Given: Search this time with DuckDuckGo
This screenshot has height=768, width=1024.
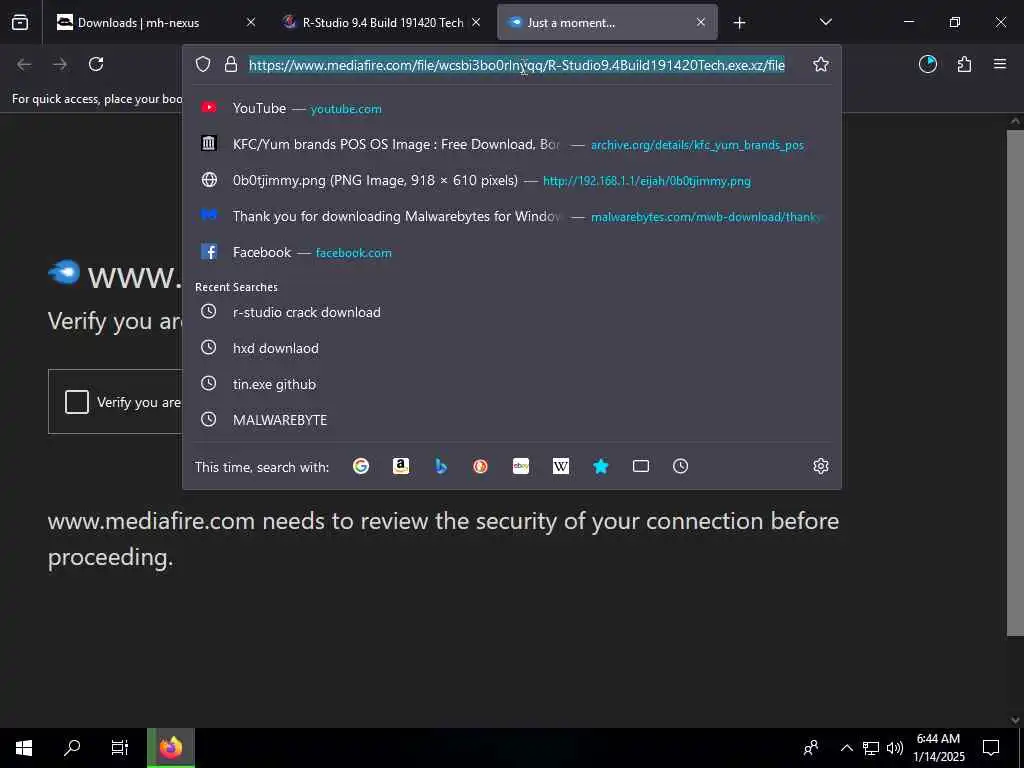Looking at the screenshot, I should (x=481, y=466).
